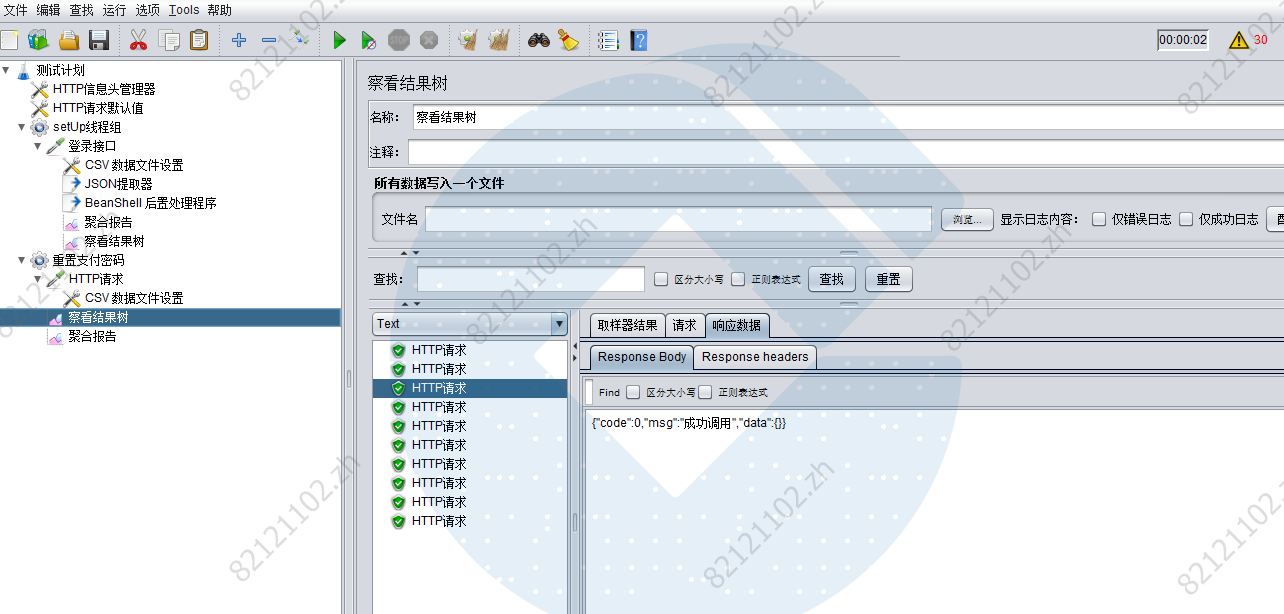Click Start no pauses icon
This screenshot has width=1284, height=614.
[368, 40]
